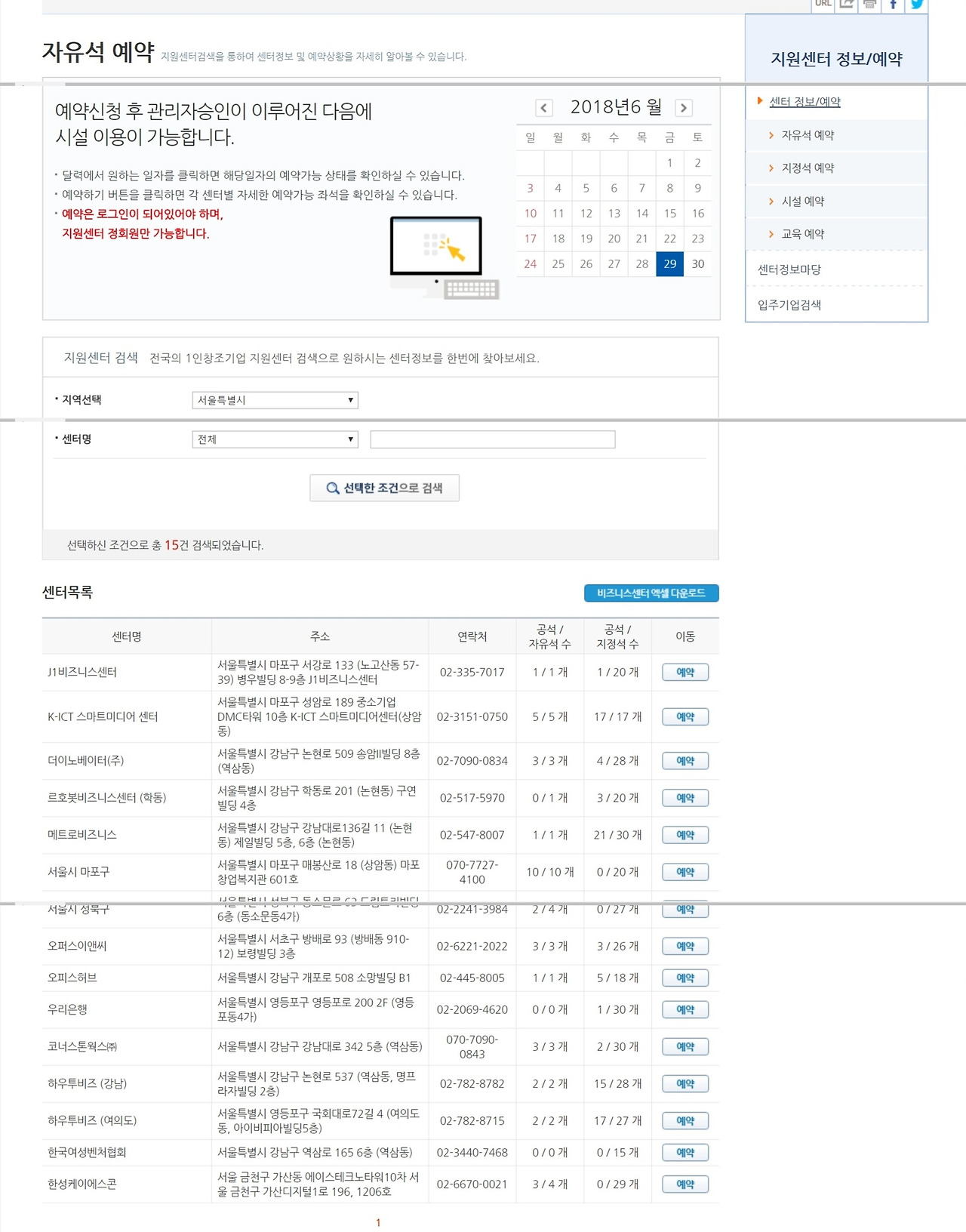Click 오피스허브 center name
The image size is (966, 1232).
tap(72, 978)
